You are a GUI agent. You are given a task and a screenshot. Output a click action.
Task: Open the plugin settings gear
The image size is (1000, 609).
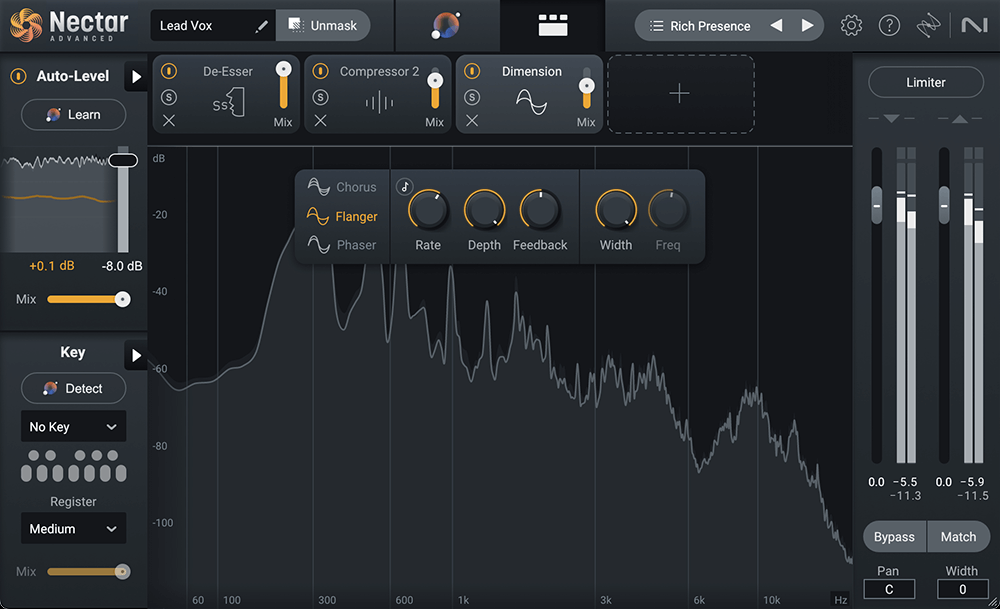(x=851, y=25)
